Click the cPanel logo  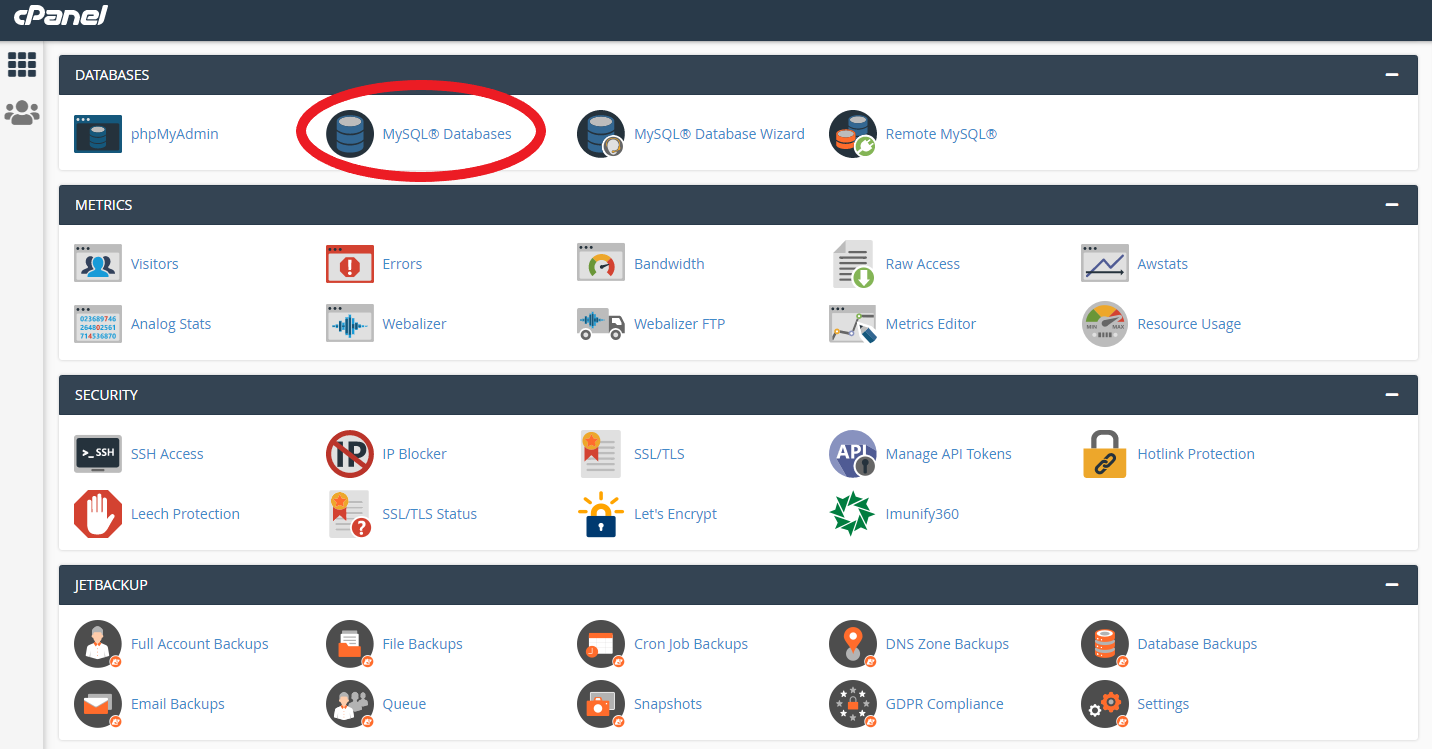(60, 17)
